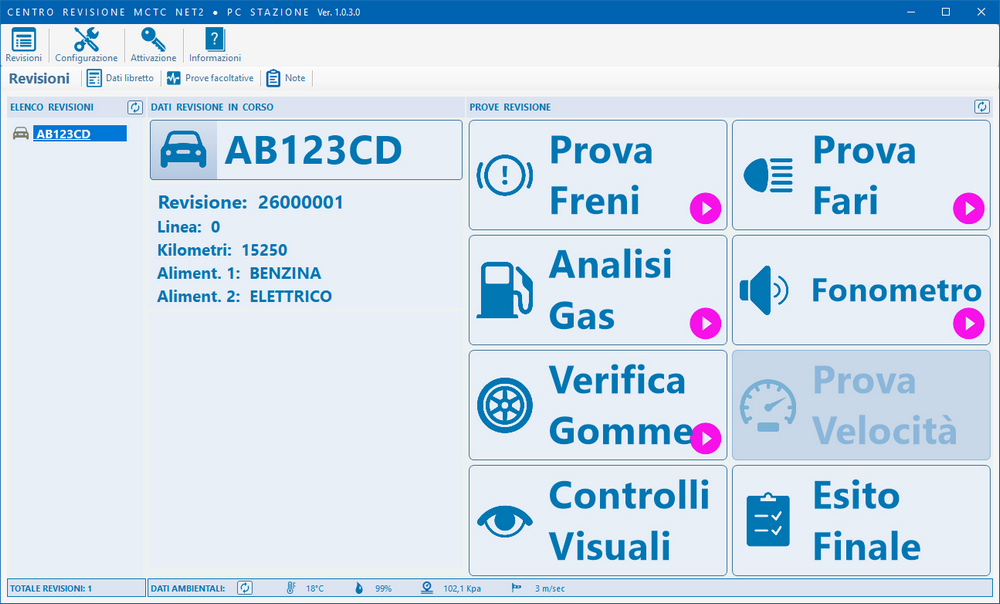Start the Analisi Gas play button
Image resolution: width=1000 pixels, height=604 pixels.
tap(705, 323)
